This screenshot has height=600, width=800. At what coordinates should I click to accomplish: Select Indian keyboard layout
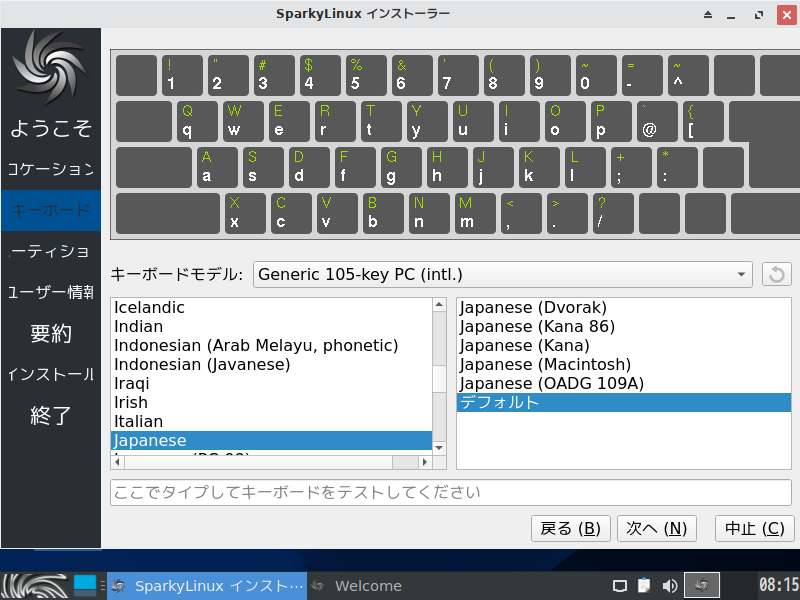coord(271,327)
